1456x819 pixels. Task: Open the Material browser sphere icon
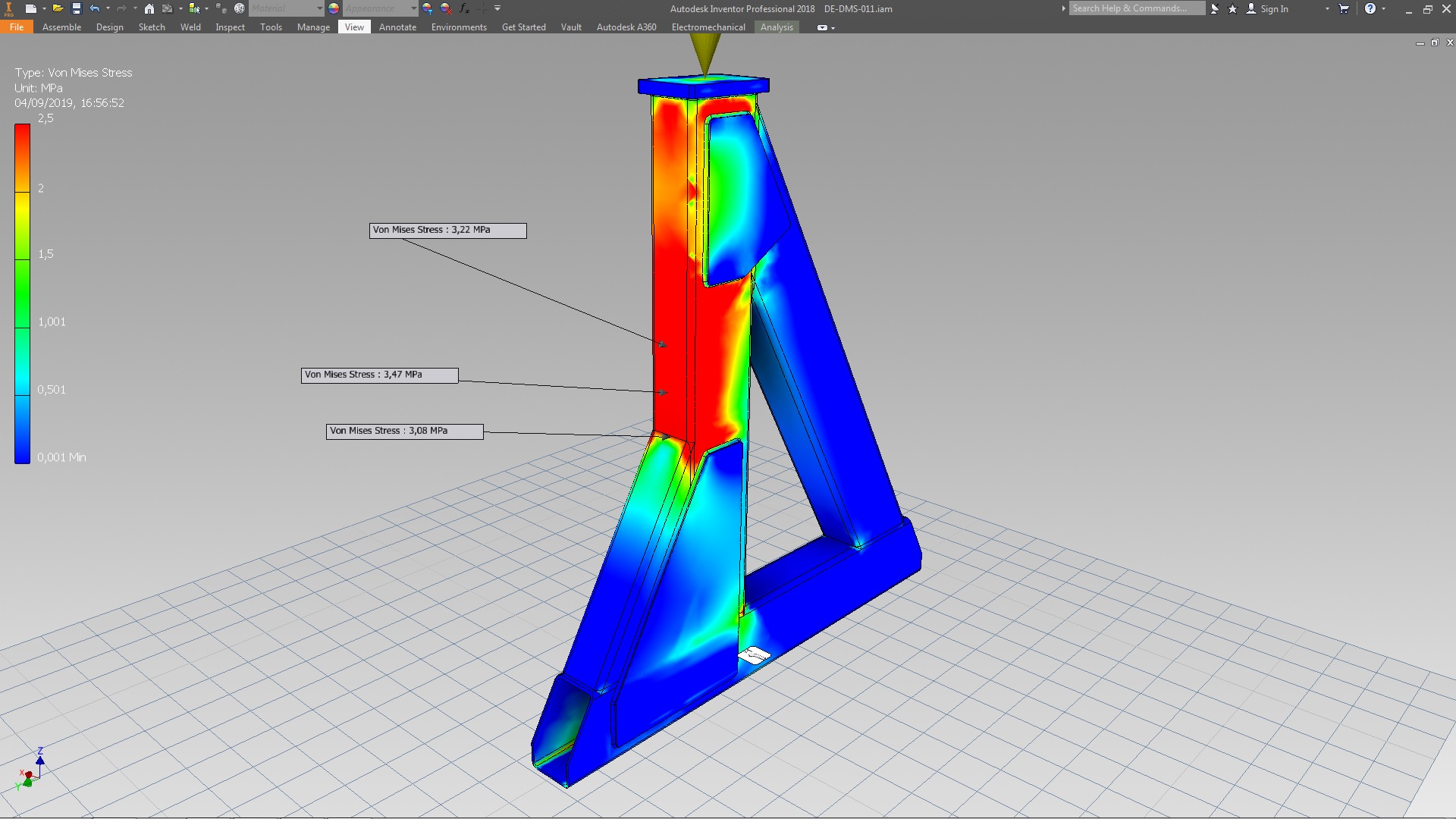[240, 8]
